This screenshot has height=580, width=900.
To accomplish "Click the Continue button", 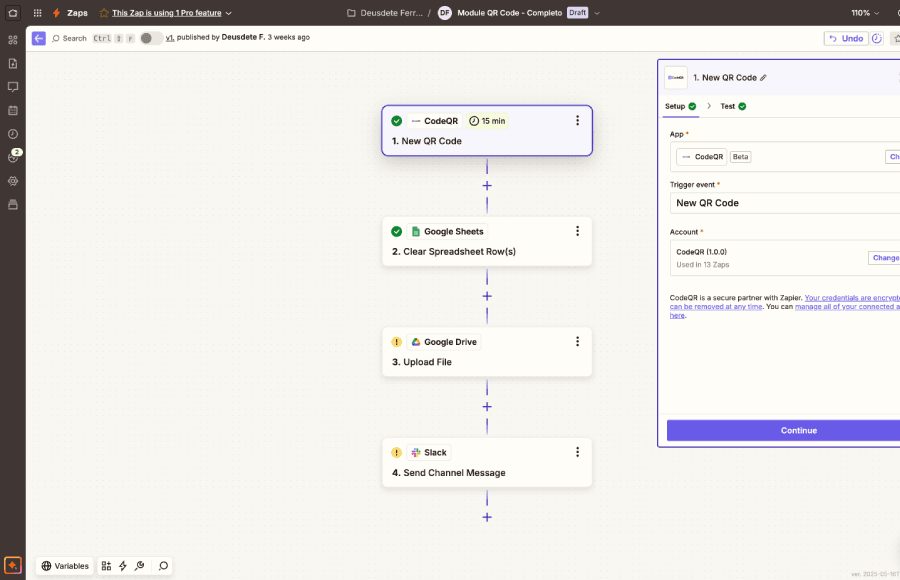I will (797, 430).
